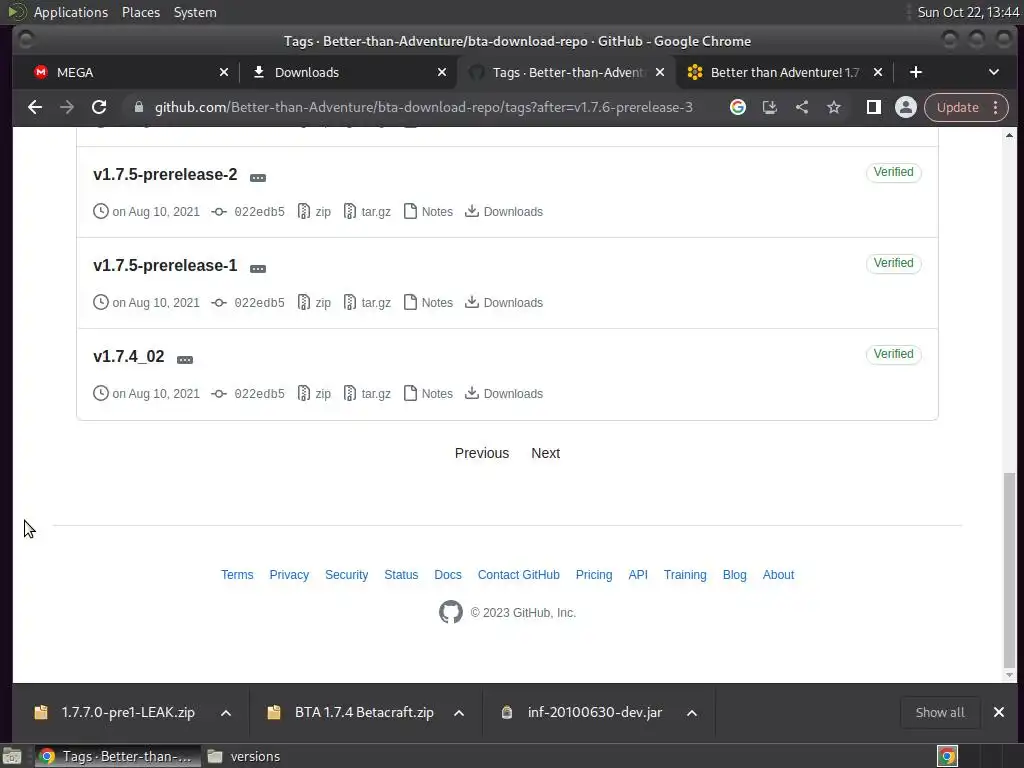
Task: Open the Terms footer link
Action: pos(237,575)
